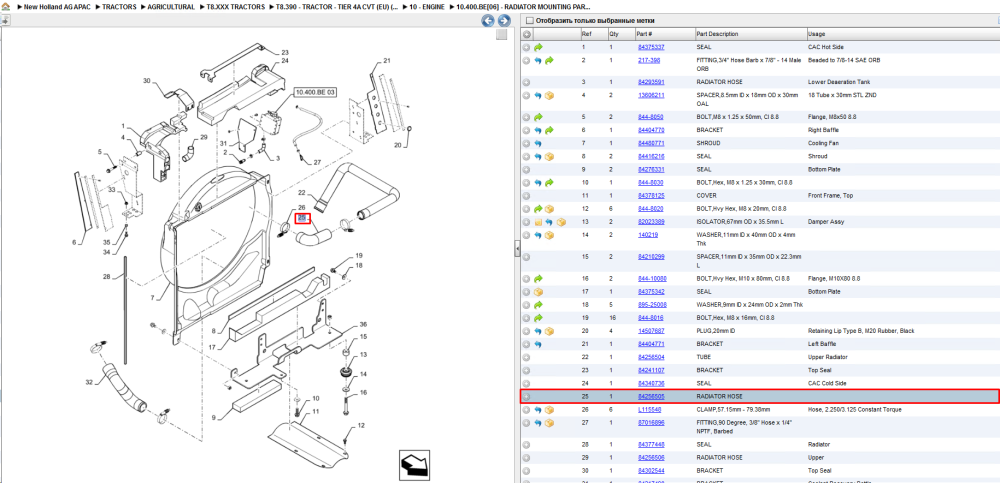Open part number link L115548
The width and height of the screenshot is (1000, 483).
(650, 410)
